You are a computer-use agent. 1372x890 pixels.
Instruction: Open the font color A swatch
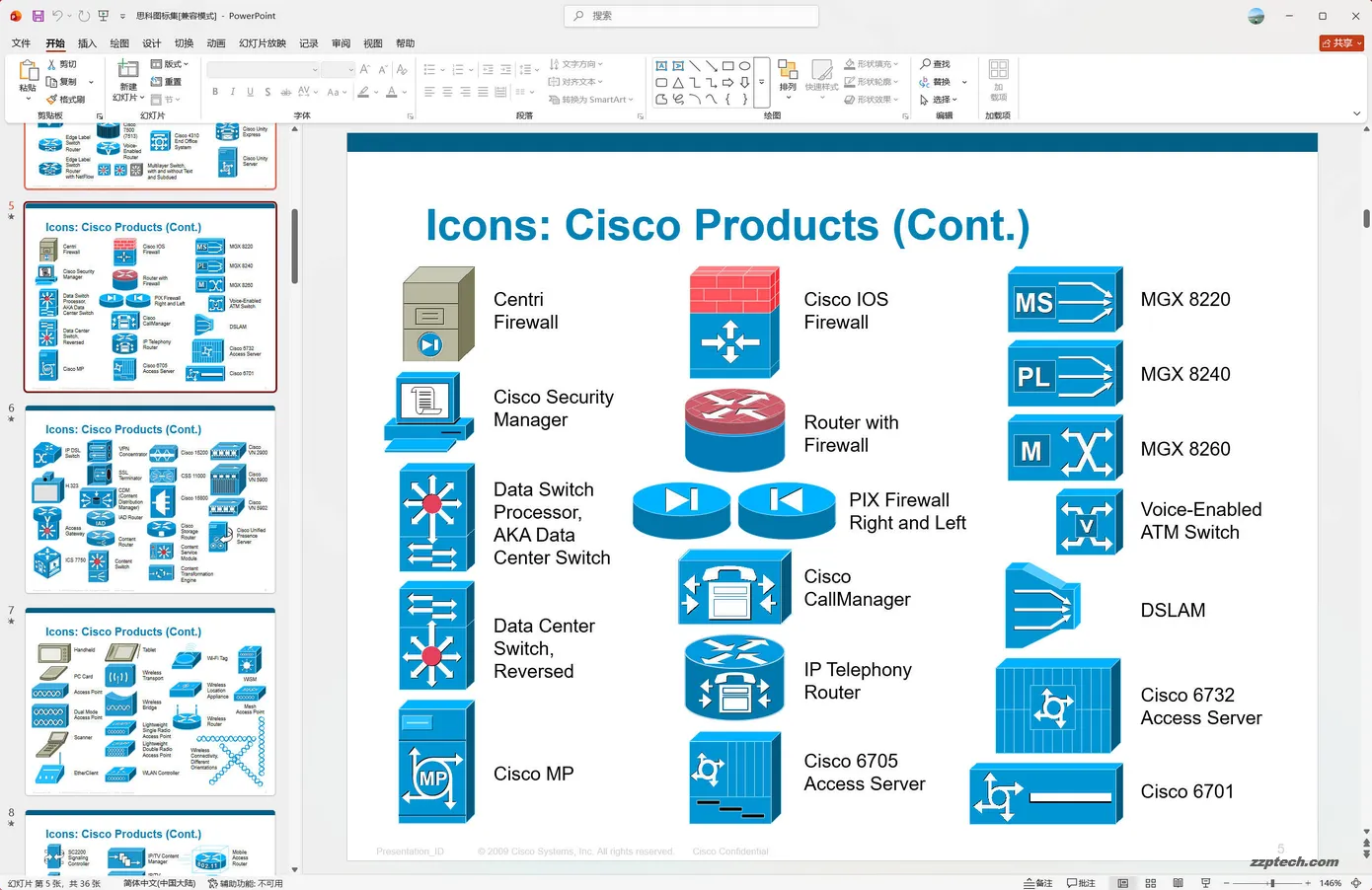pyautogui.click(x=391, y=92)
